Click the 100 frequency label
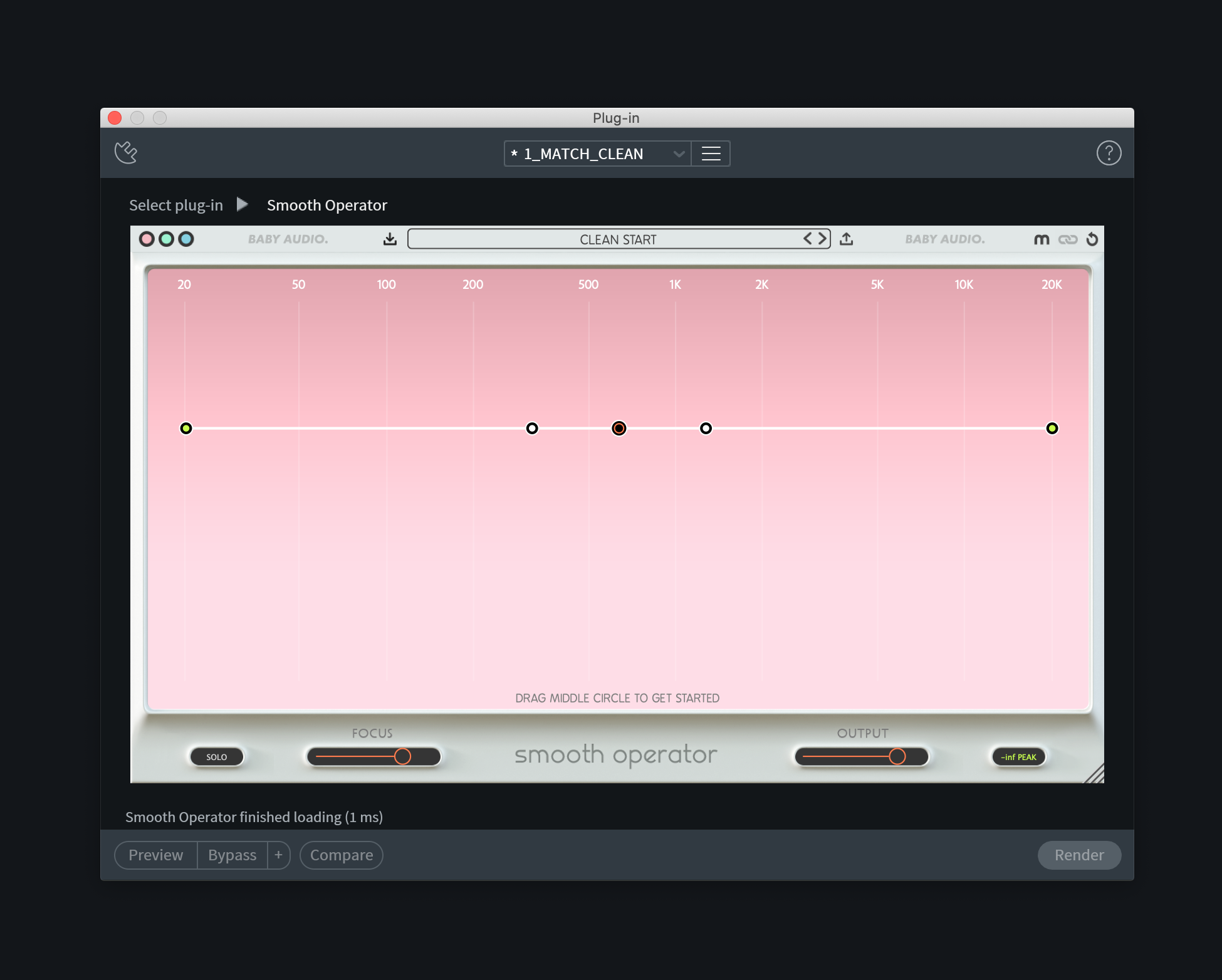This screenshot has height=980, width=1222. coord(387,284)
